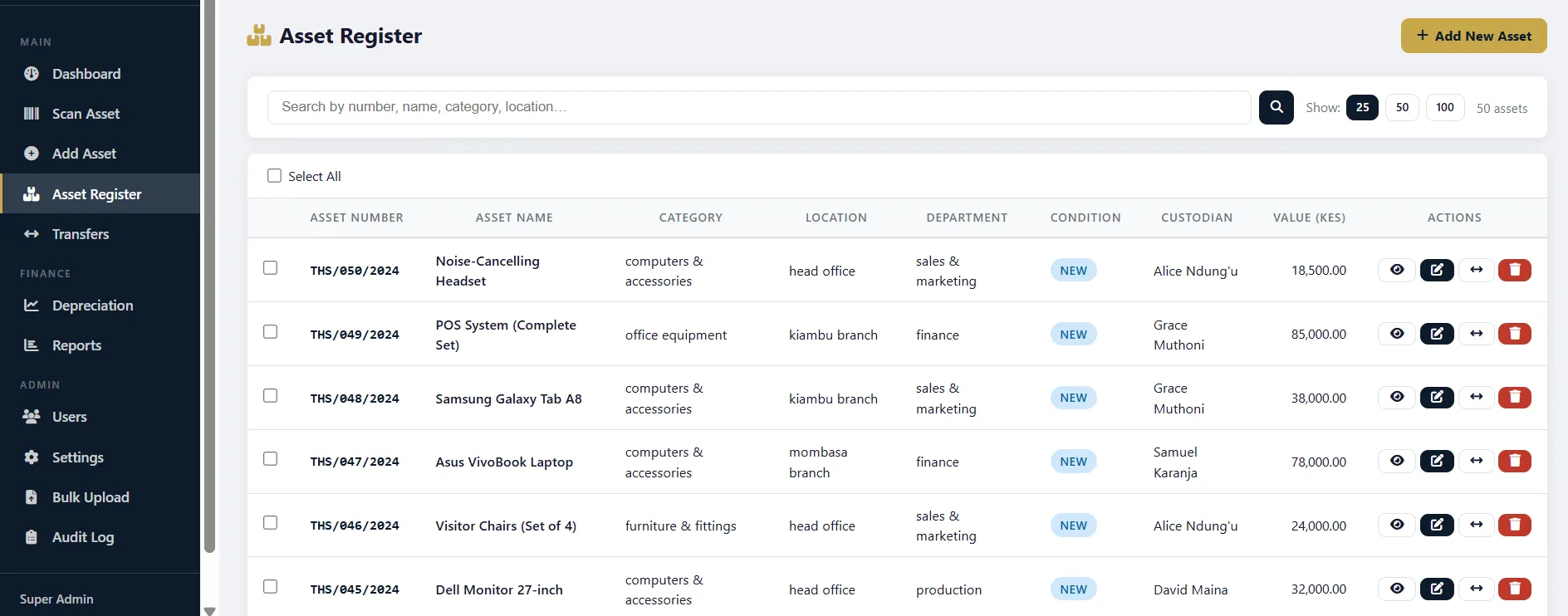Select Asset Register in sidebar
Viewport: 1568px width, 616px height.
click(x=100, y=194)
